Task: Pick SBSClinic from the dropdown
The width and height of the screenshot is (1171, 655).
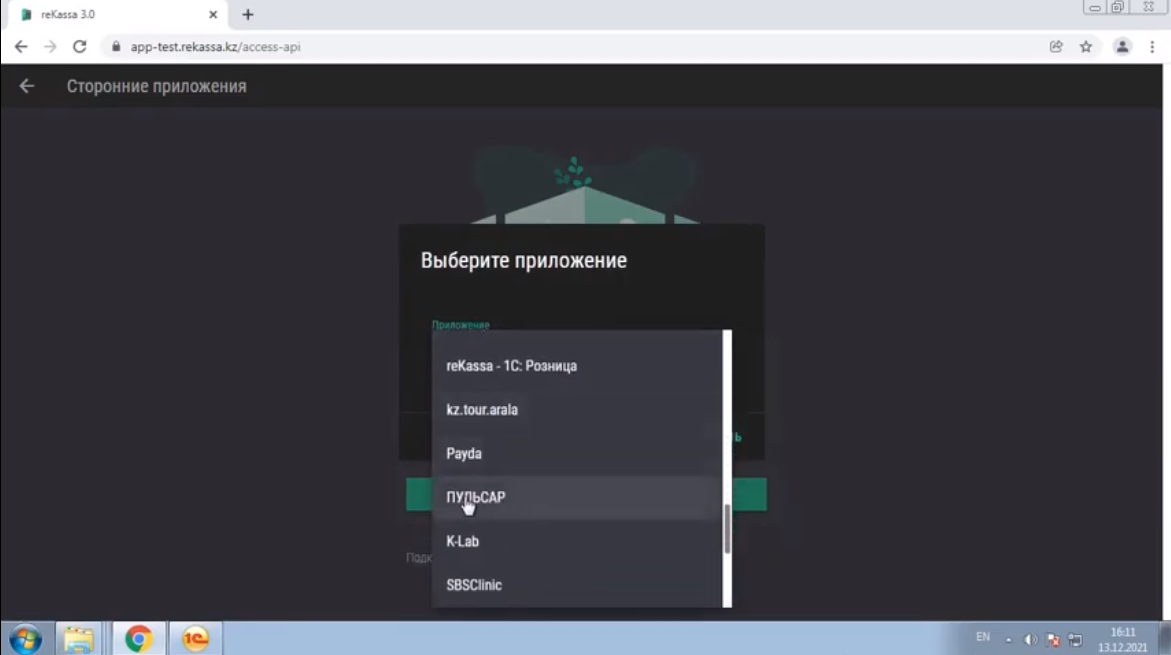Action: pyautogui.click(x=577, y=585)
